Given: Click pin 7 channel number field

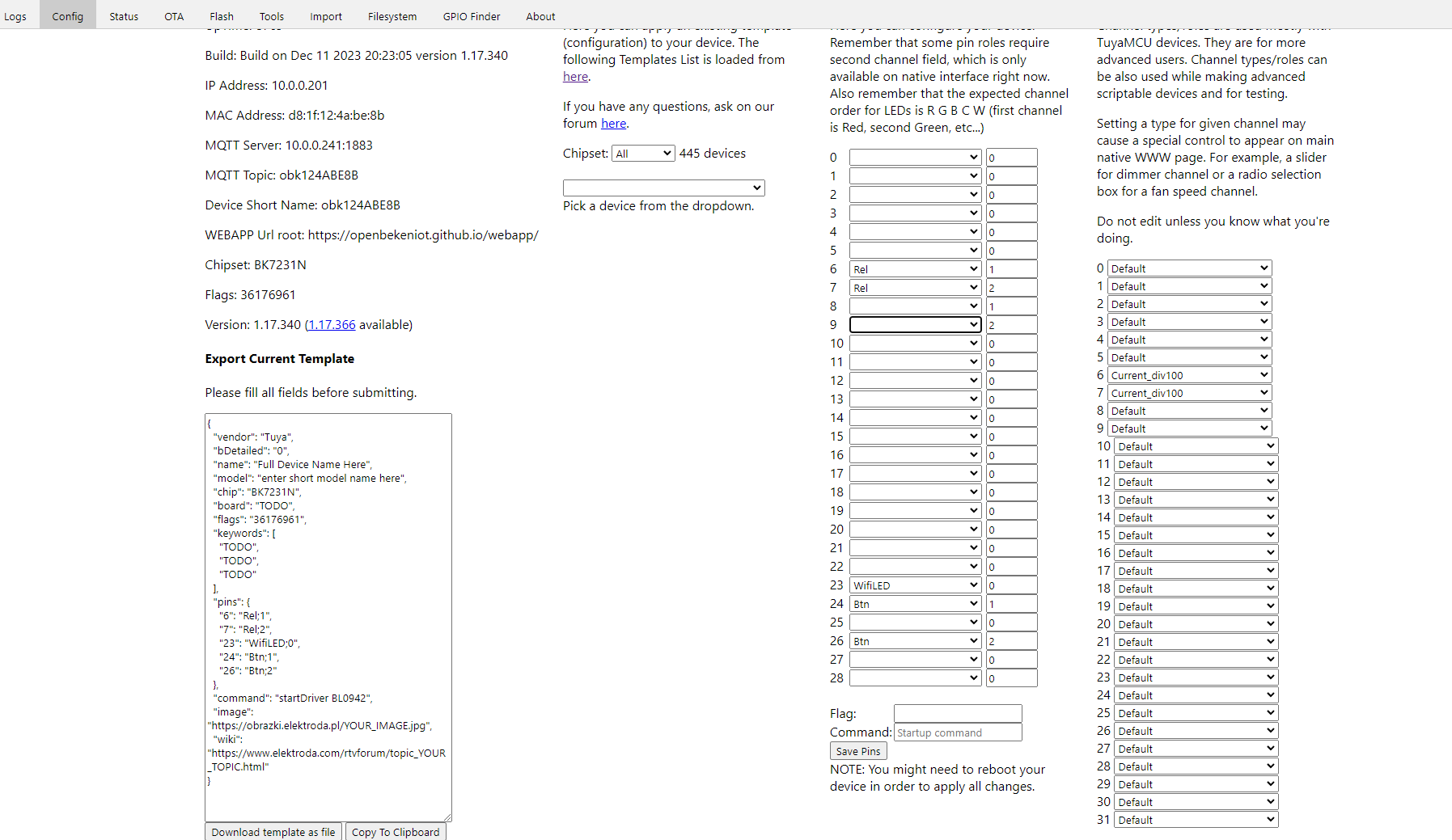Looking at the screenshot, I should pyautogui.click(x=1011, y=288).
